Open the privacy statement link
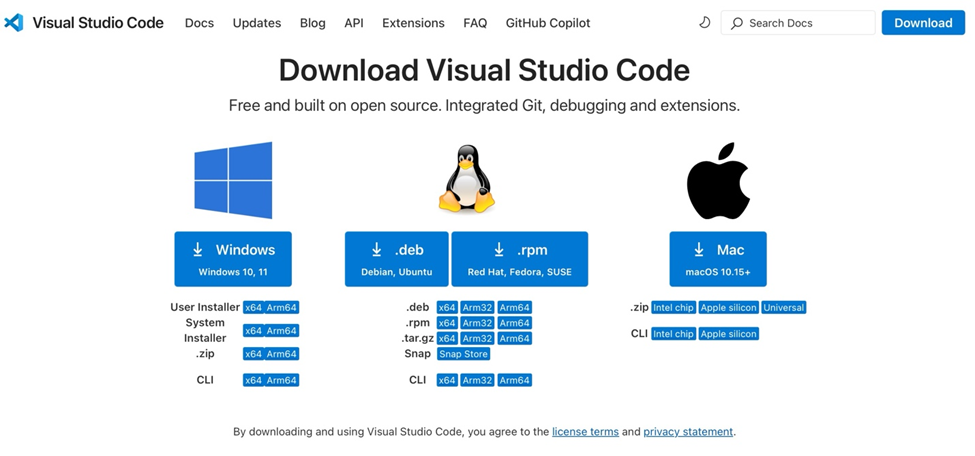This screenshot has width=975, height=456. (688, 432)
